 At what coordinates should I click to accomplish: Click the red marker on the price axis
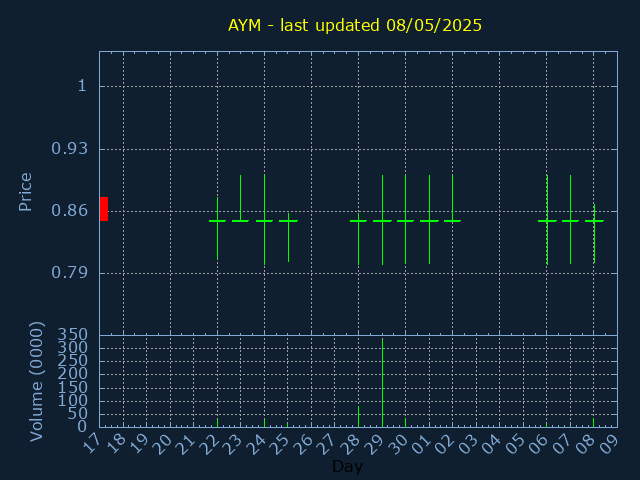104,209
